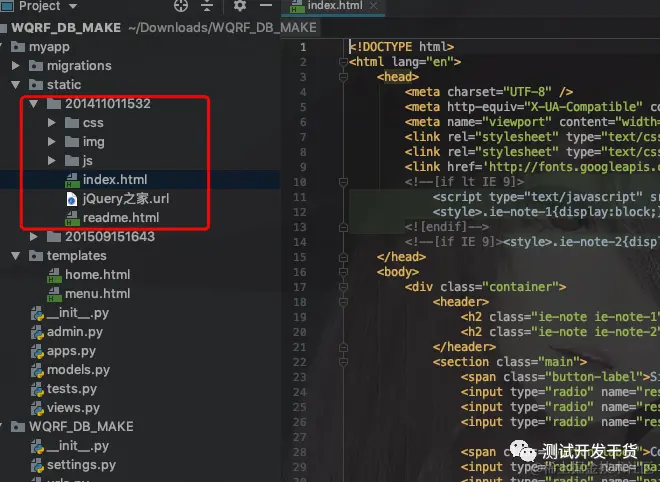Toggle fold marker at line 22 section tag
Image resolution: width=660 pixels, height=482 pixels.
click(343, 362)
